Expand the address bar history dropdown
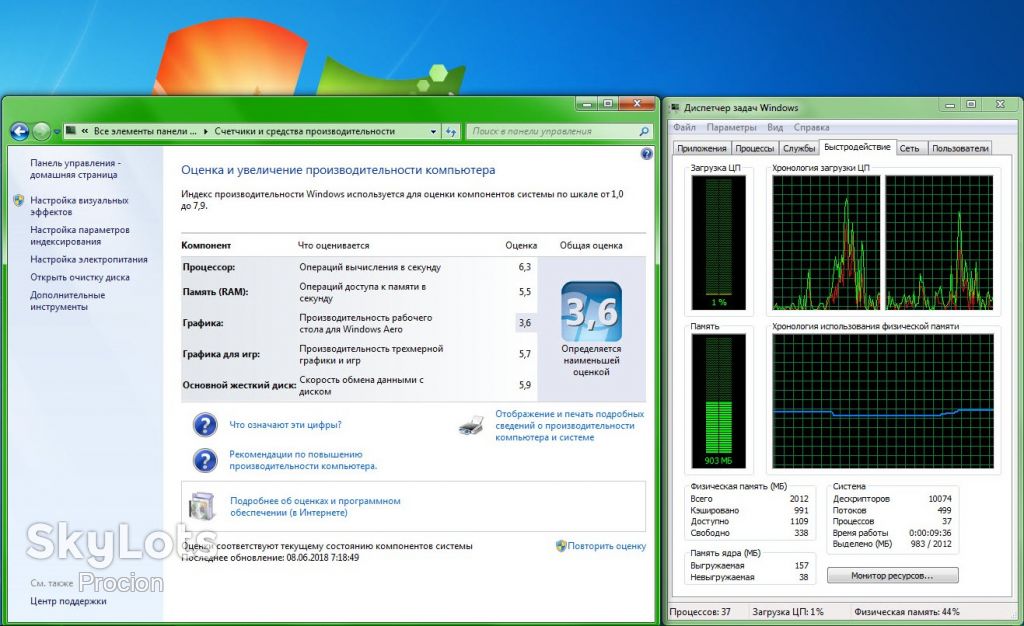 [433, 131]
